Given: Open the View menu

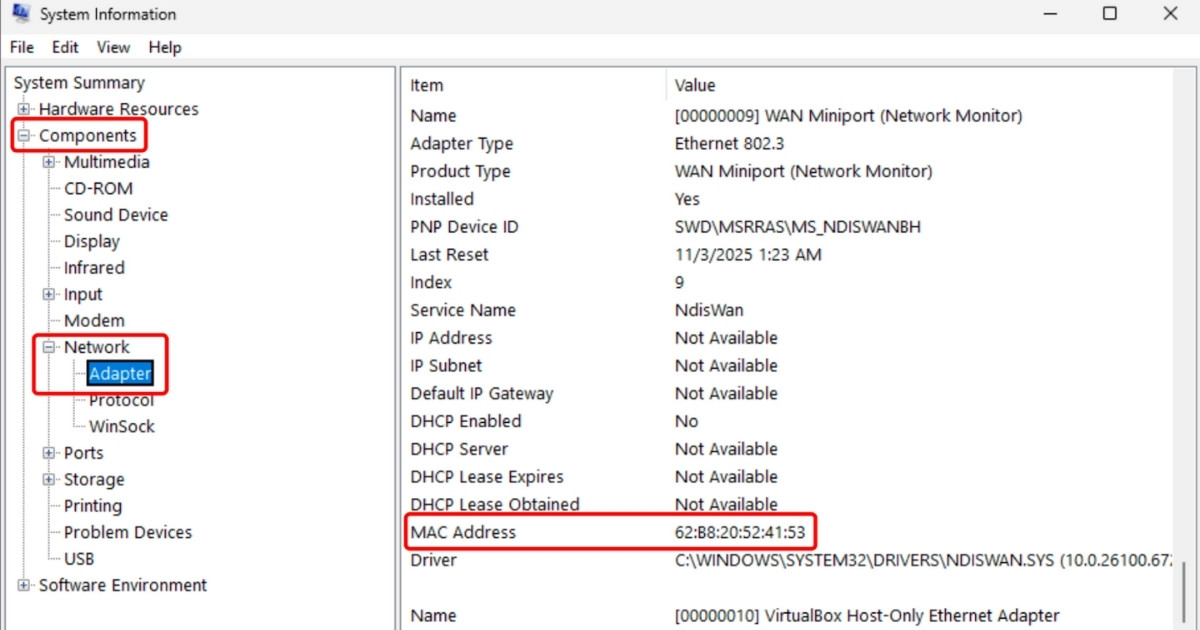Looking at the screenshot, I should [x=112, y=47].
